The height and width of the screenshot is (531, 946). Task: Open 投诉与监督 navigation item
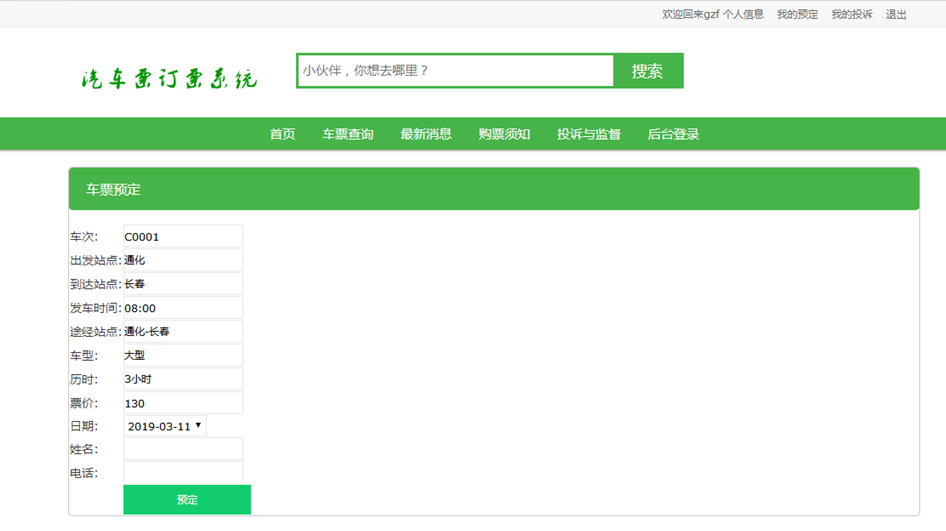pyautogui.click(x=589, y=134)
